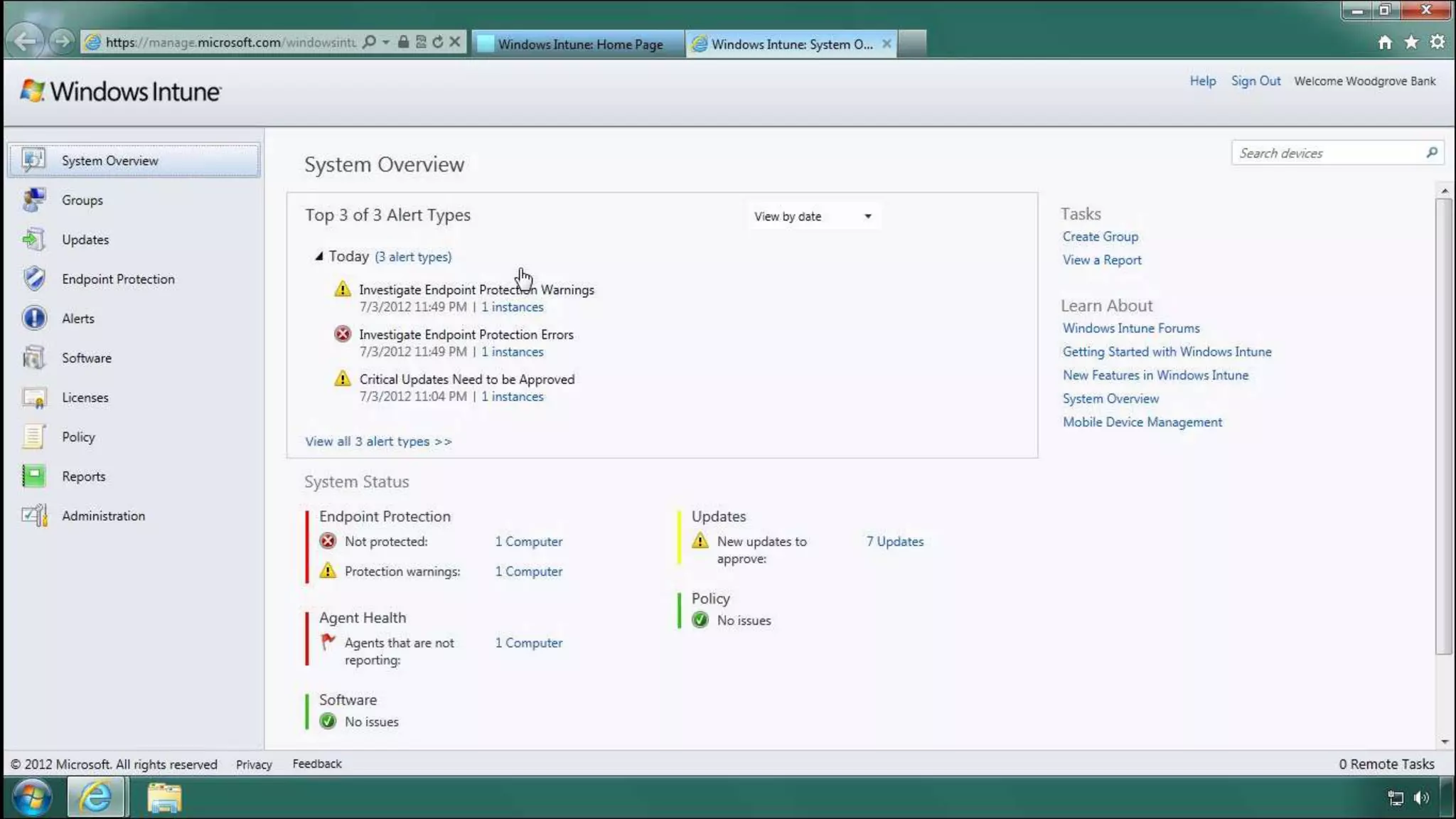Open the 7 Updates link
The width and height of the screenshot is (1456, 819).
click(894, 542)
